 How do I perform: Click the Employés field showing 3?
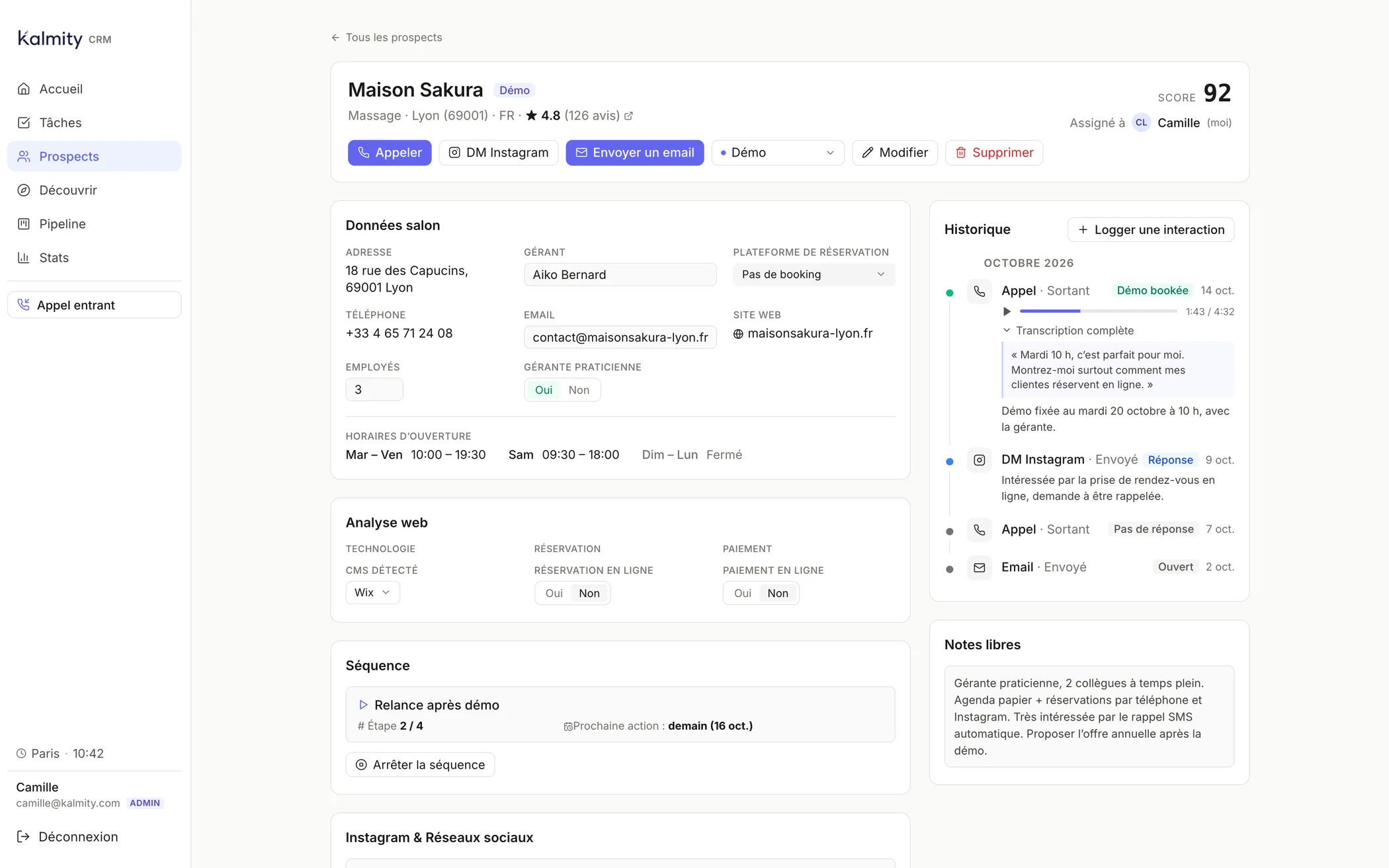click(374, 389)
